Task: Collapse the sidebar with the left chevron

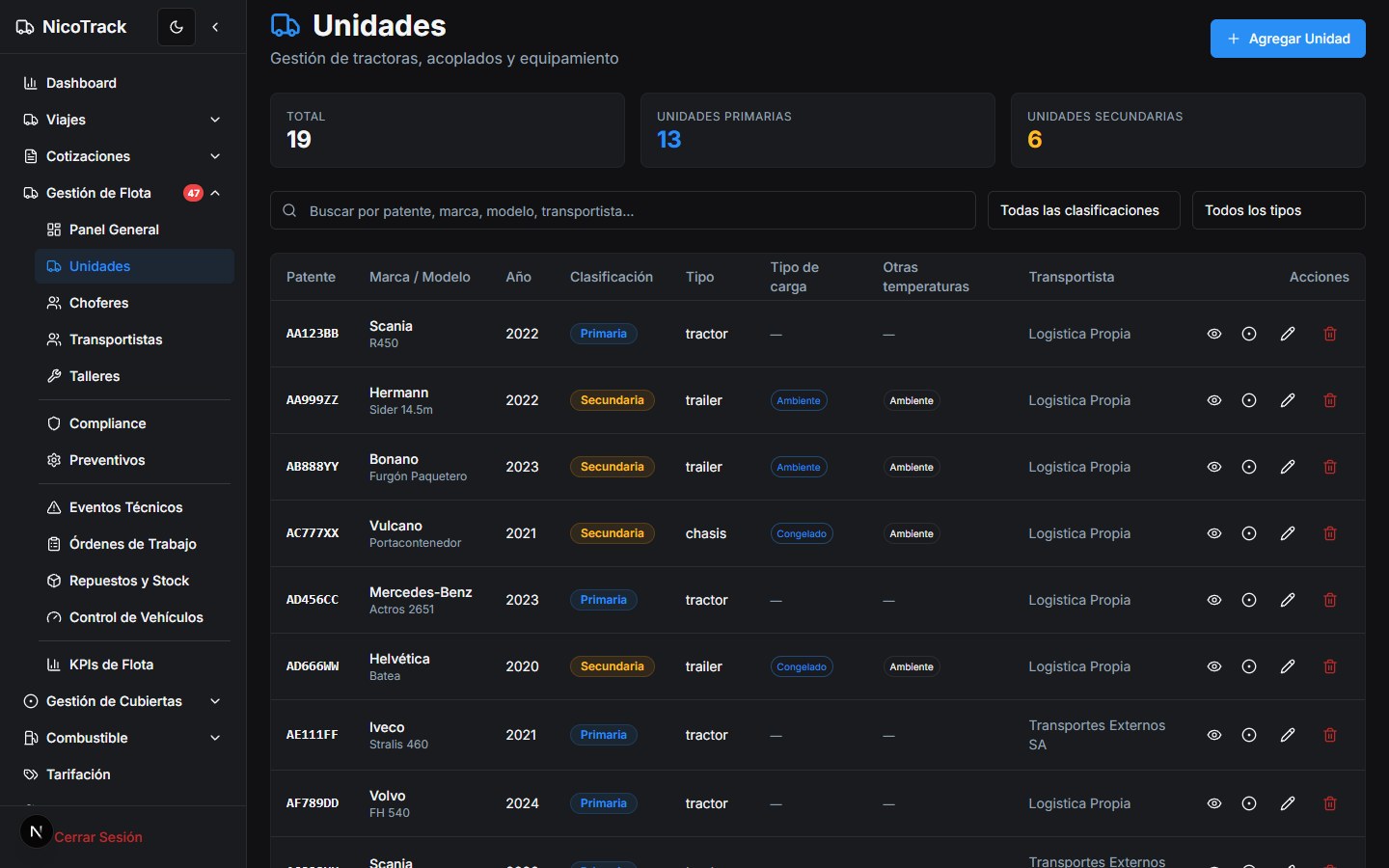Action: coord(215,27)
